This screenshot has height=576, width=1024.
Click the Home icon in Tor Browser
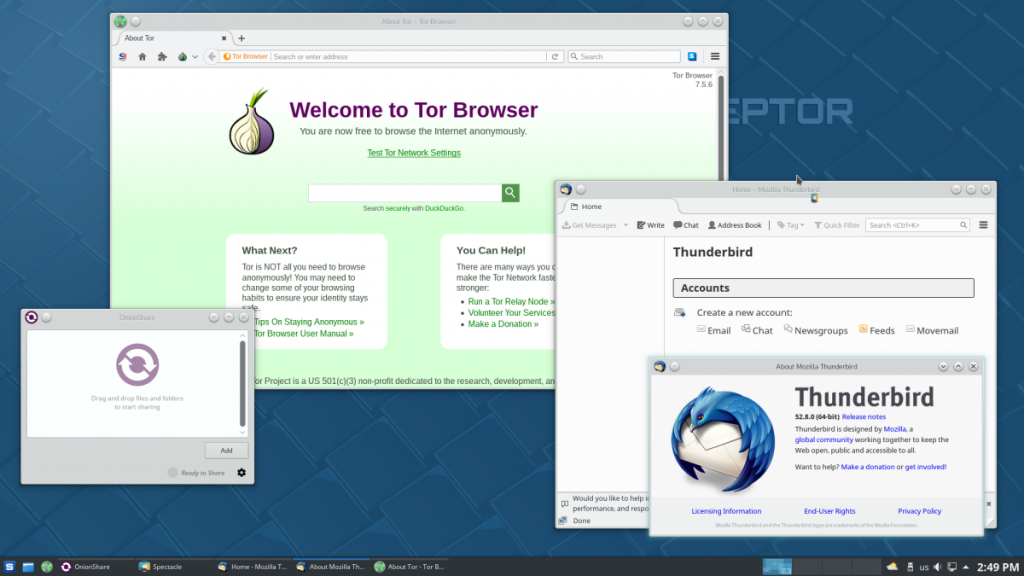142,57
